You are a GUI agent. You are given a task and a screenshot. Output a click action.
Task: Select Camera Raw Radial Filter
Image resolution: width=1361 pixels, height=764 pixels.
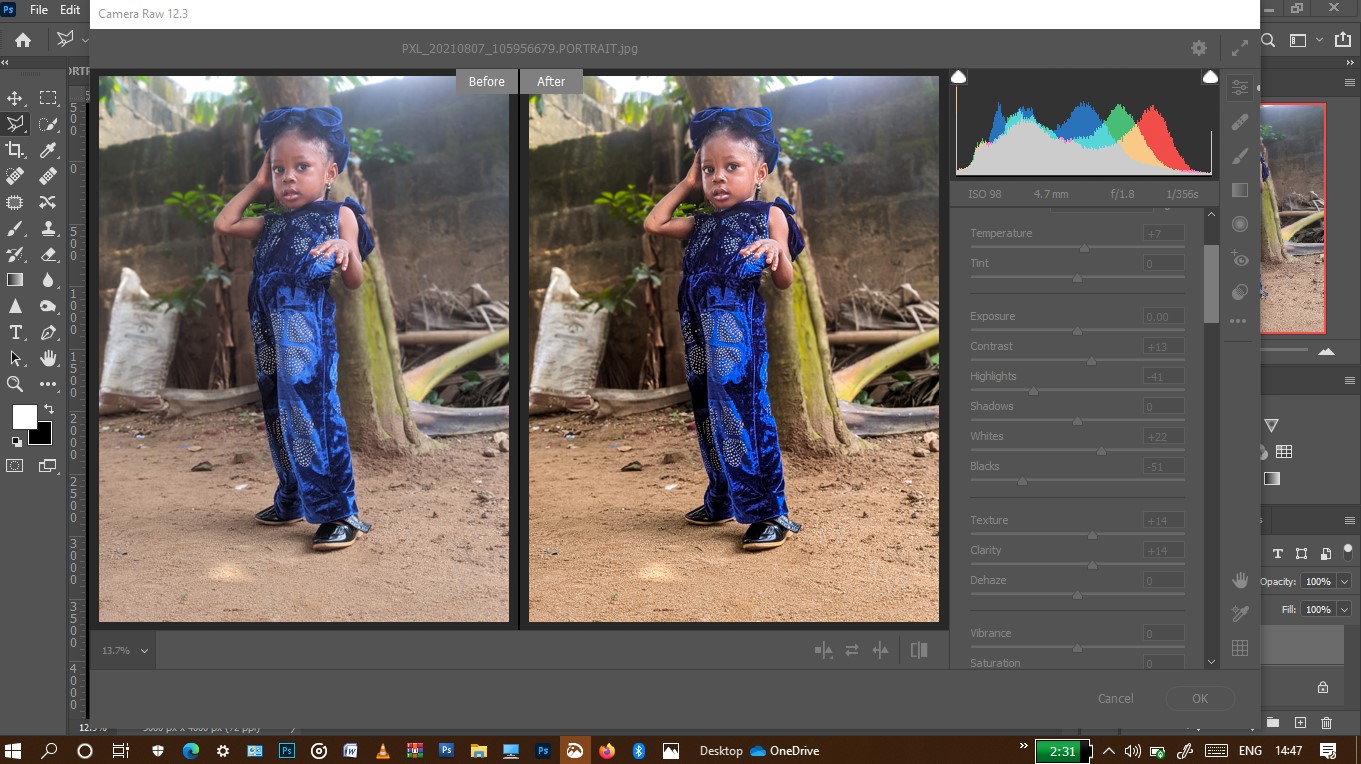[1240, 224]
